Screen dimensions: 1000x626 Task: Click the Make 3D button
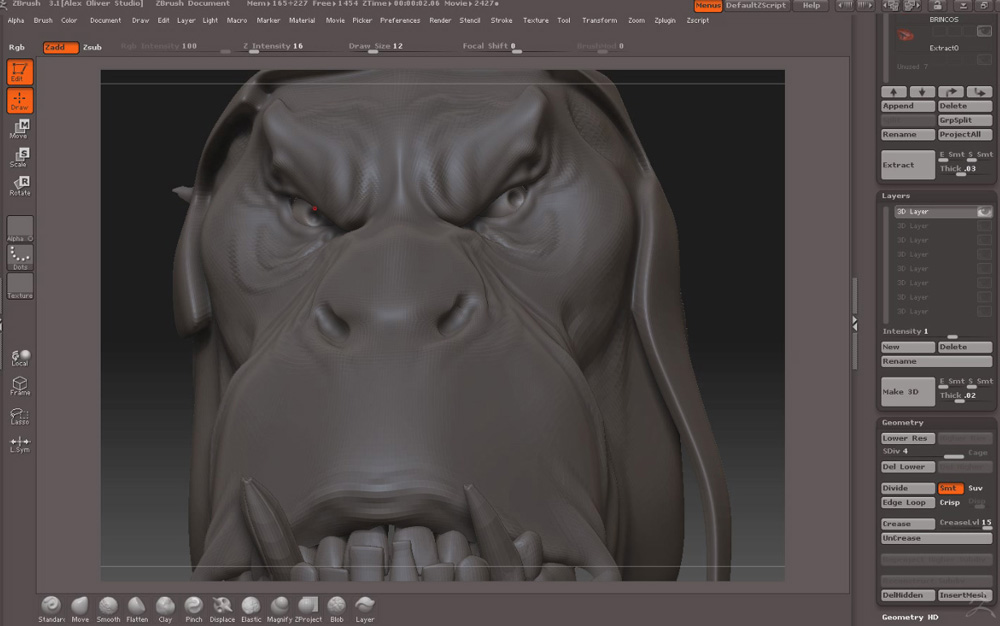(x=908, y=392)
